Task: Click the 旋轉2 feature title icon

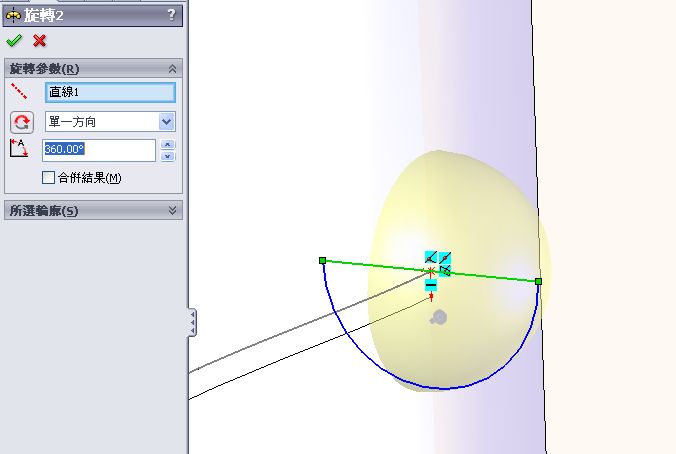Action: (x=14, y=16)
